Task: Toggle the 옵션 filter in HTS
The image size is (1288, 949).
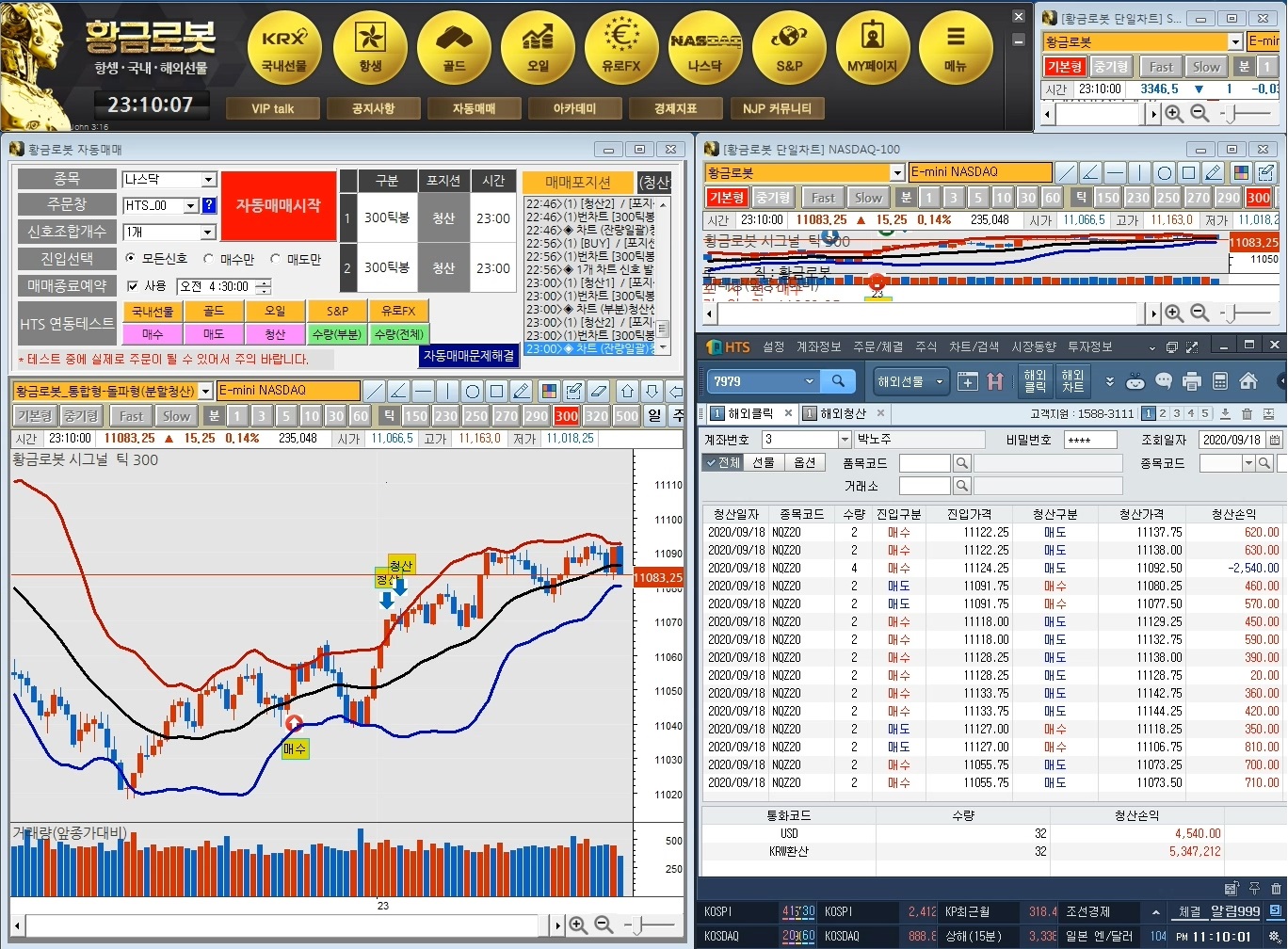Action: [805, 462]
